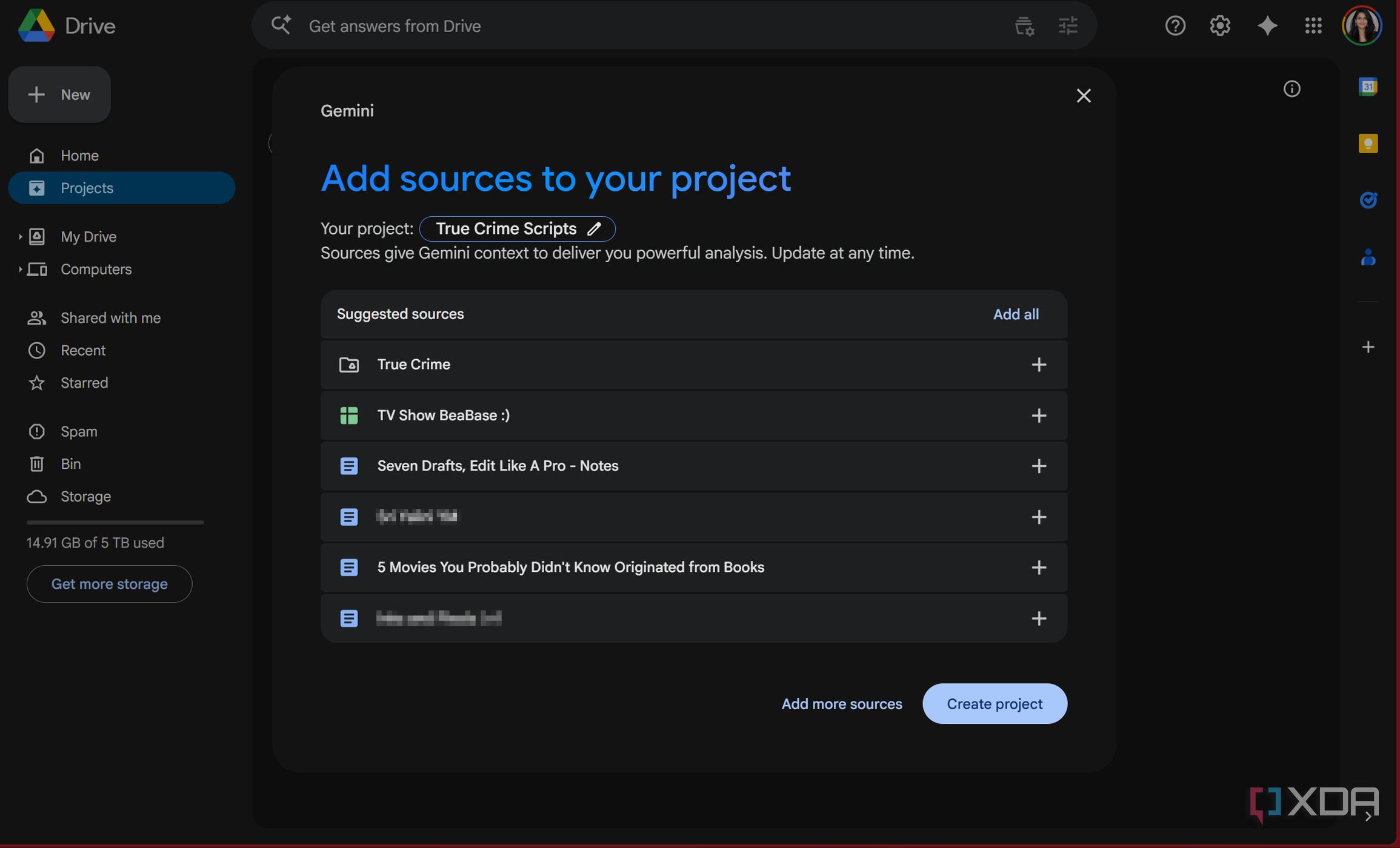Click Add all suggested sources

(x=1016, y=314)
